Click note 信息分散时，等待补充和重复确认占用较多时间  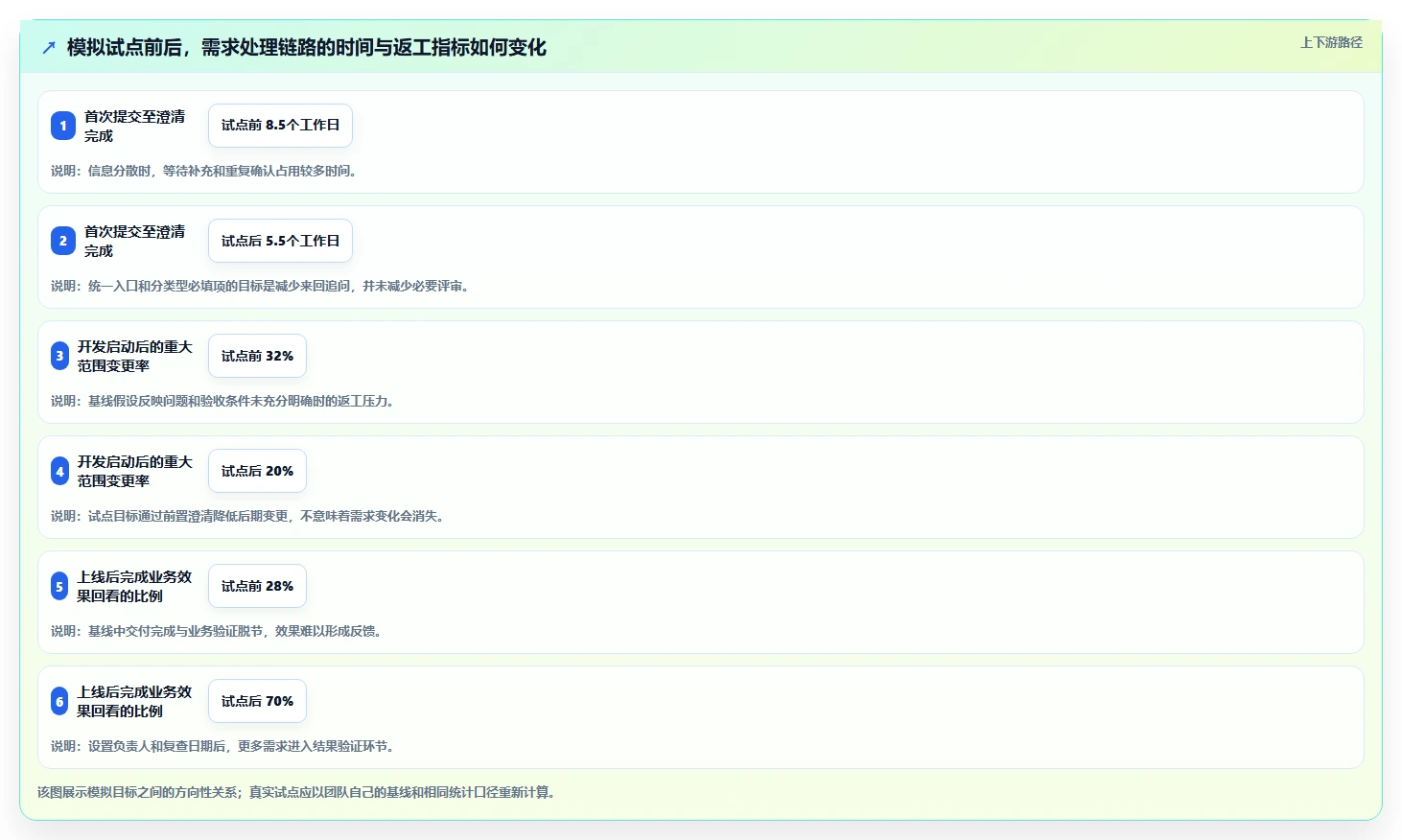pyautogui.click(x=204, y=171)
